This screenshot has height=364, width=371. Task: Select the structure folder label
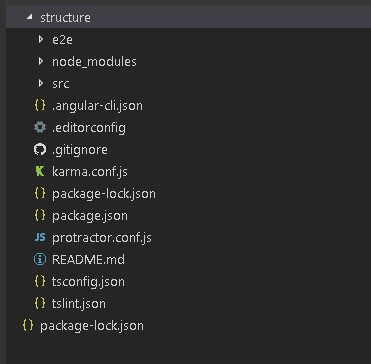[65, 17]
